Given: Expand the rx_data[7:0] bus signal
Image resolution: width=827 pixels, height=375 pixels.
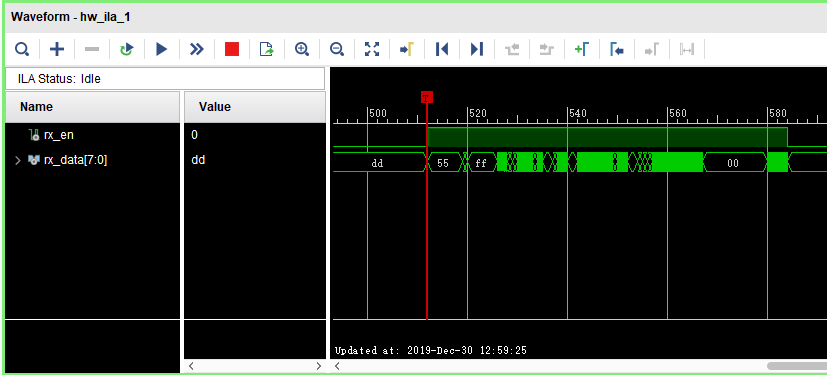Looking at the screenshot, I should (18, 160).
